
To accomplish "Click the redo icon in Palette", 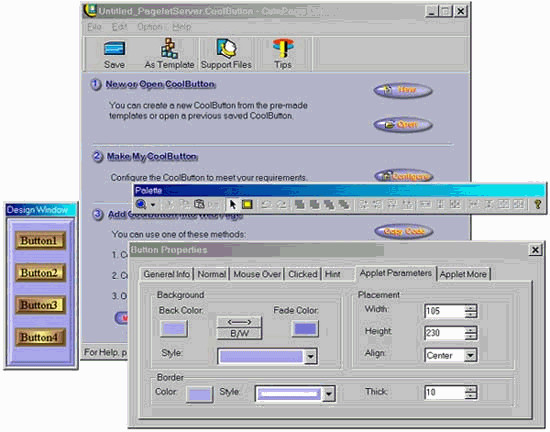I will (x=281, y=204).
